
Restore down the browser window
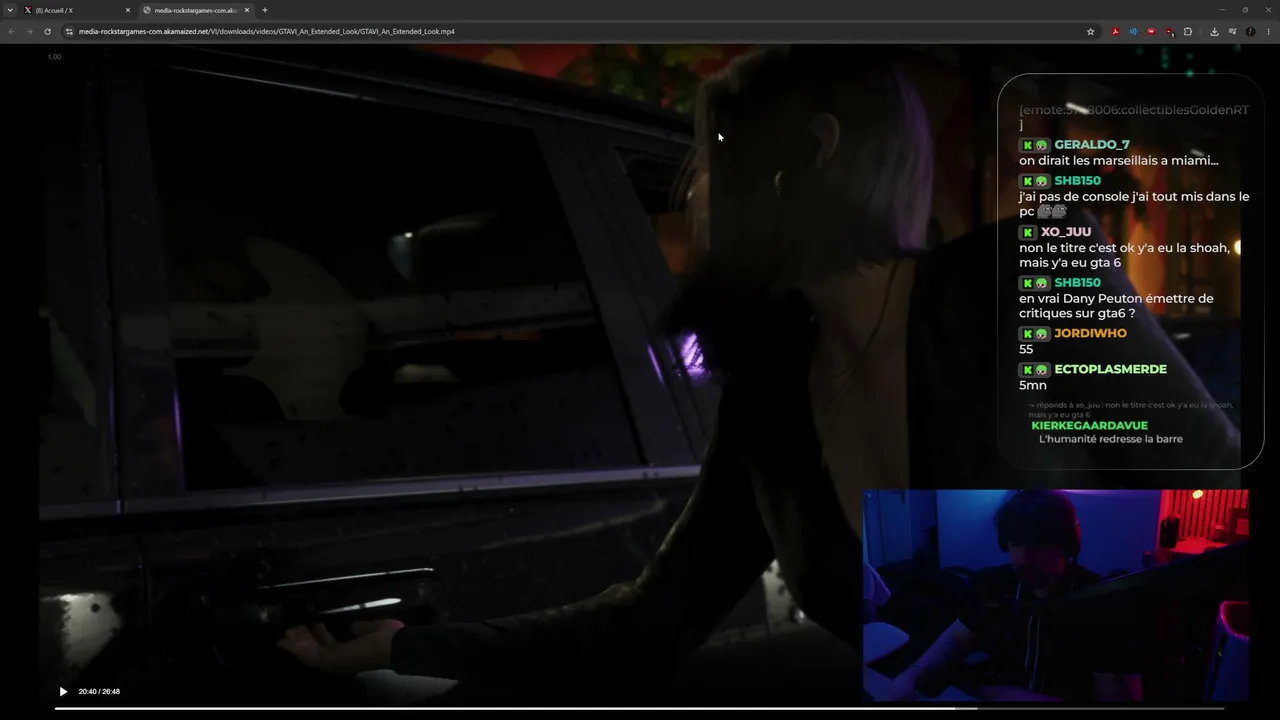click(1245, 10)
